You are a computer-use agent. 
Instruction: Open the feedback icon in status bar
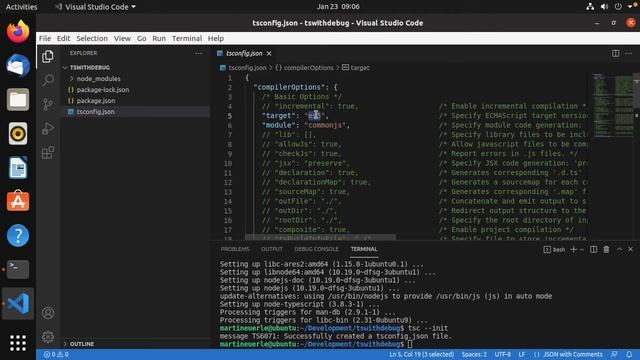click(x=614, y=354)
